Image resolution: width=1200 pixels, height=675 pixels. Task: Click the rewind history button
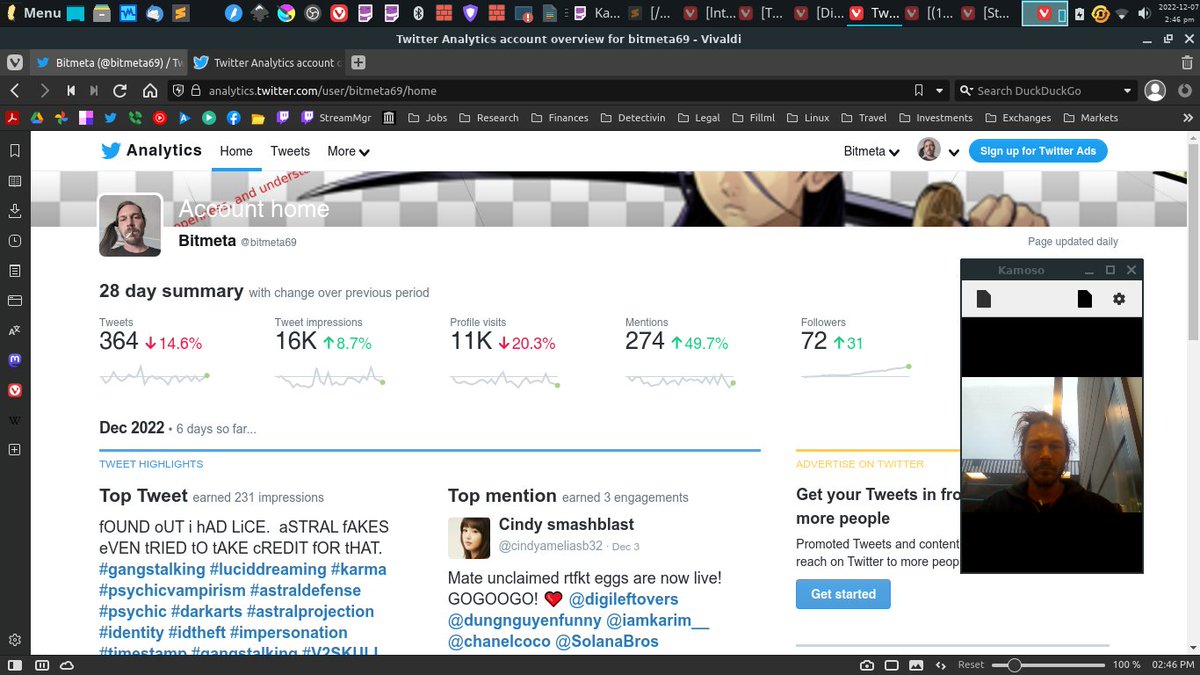pos(71,90)
